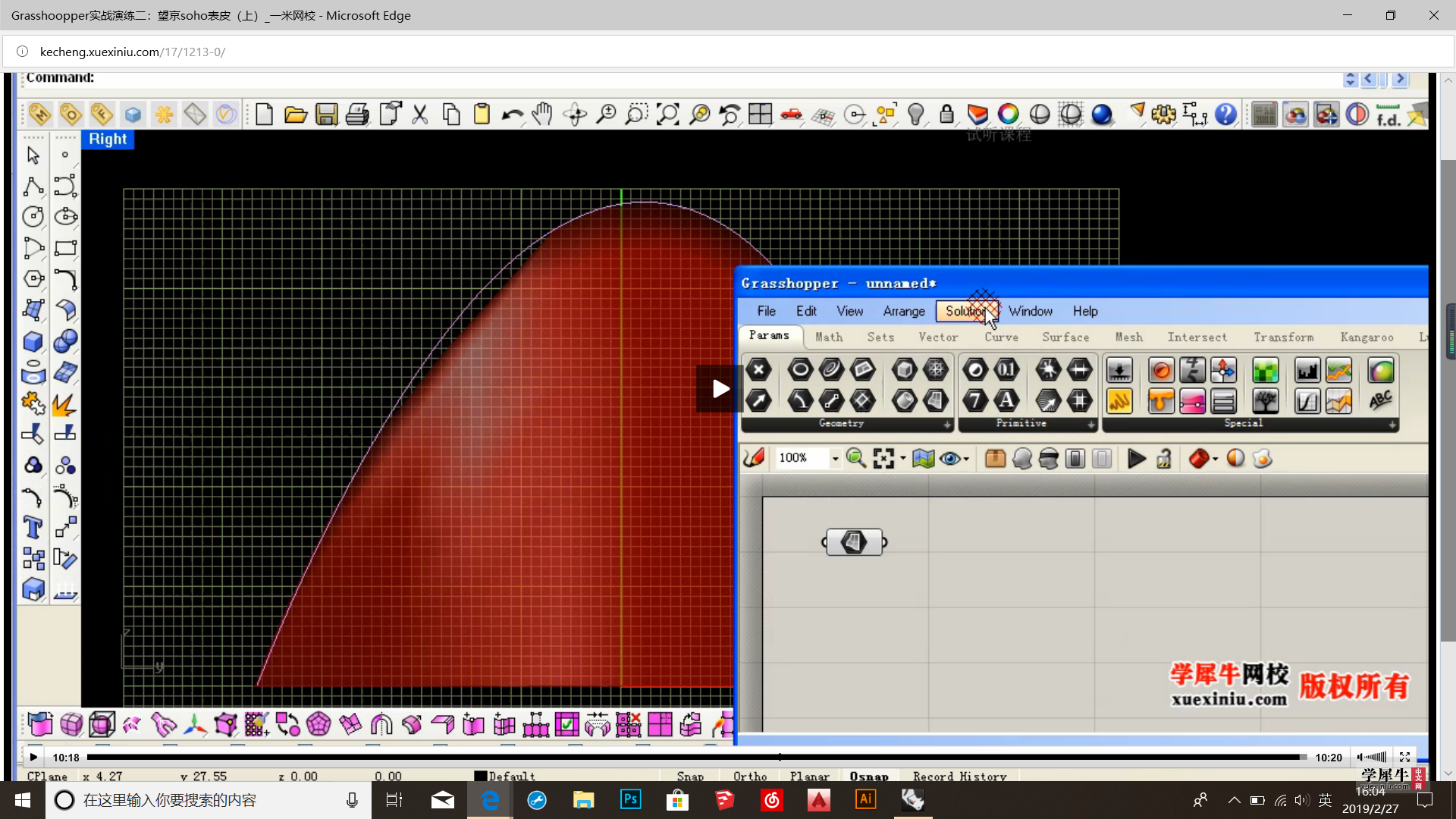Open file using the folder icon
1456x819 pixels.
[x=295, y=115]
